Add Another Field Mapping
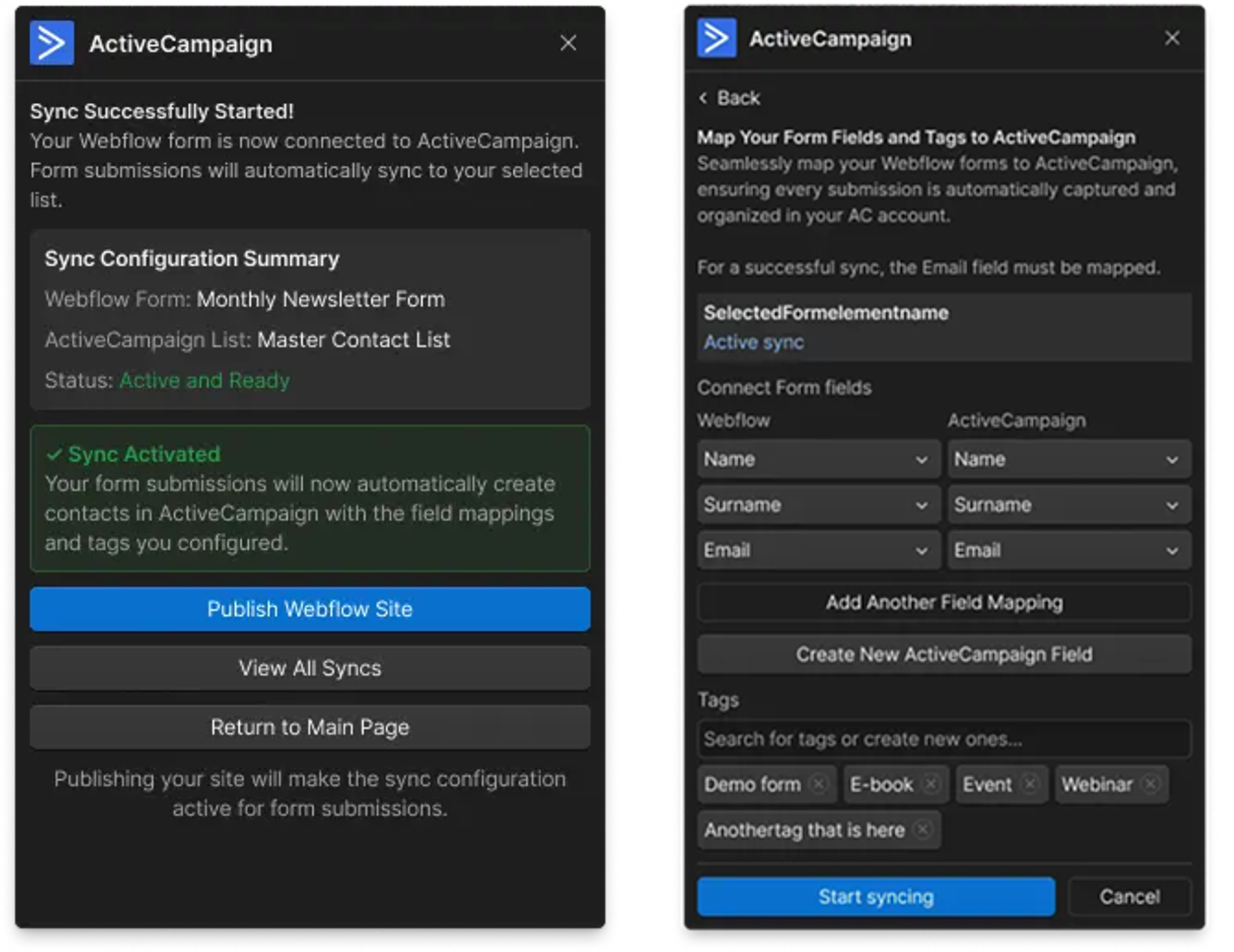 (x=944, y=602)
